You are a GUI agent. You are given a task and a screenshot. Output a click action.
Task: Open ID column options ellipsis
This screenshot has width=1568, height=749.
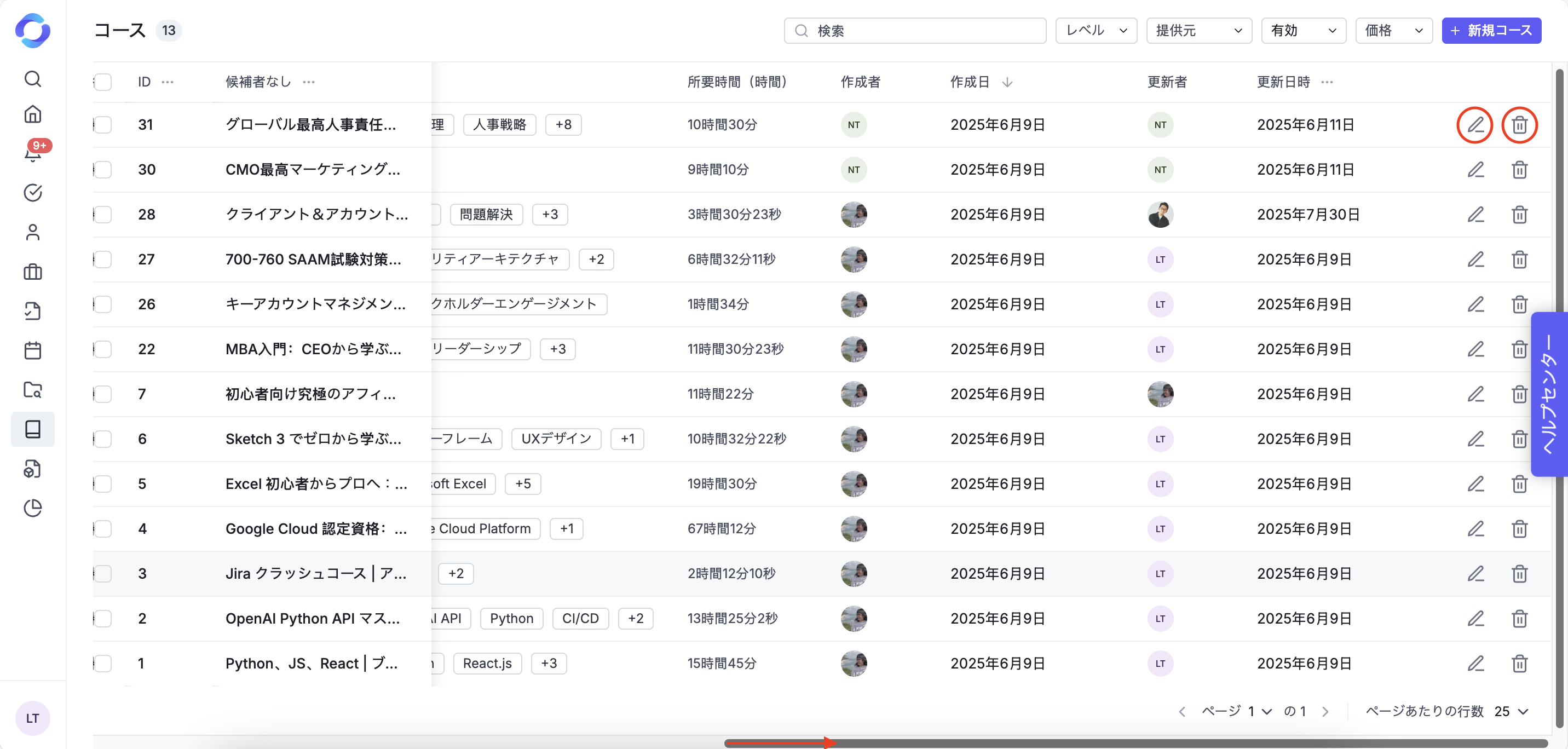(168, 82)
